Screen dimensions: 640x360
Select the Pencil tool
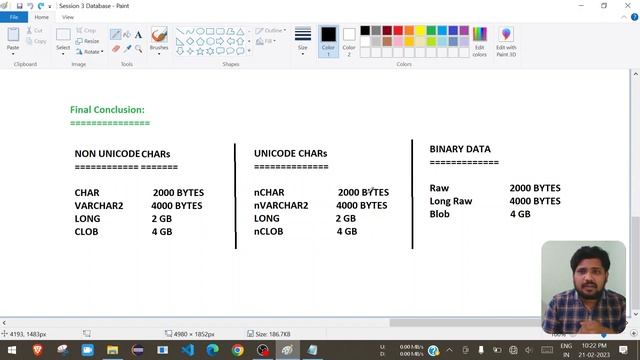116,35
